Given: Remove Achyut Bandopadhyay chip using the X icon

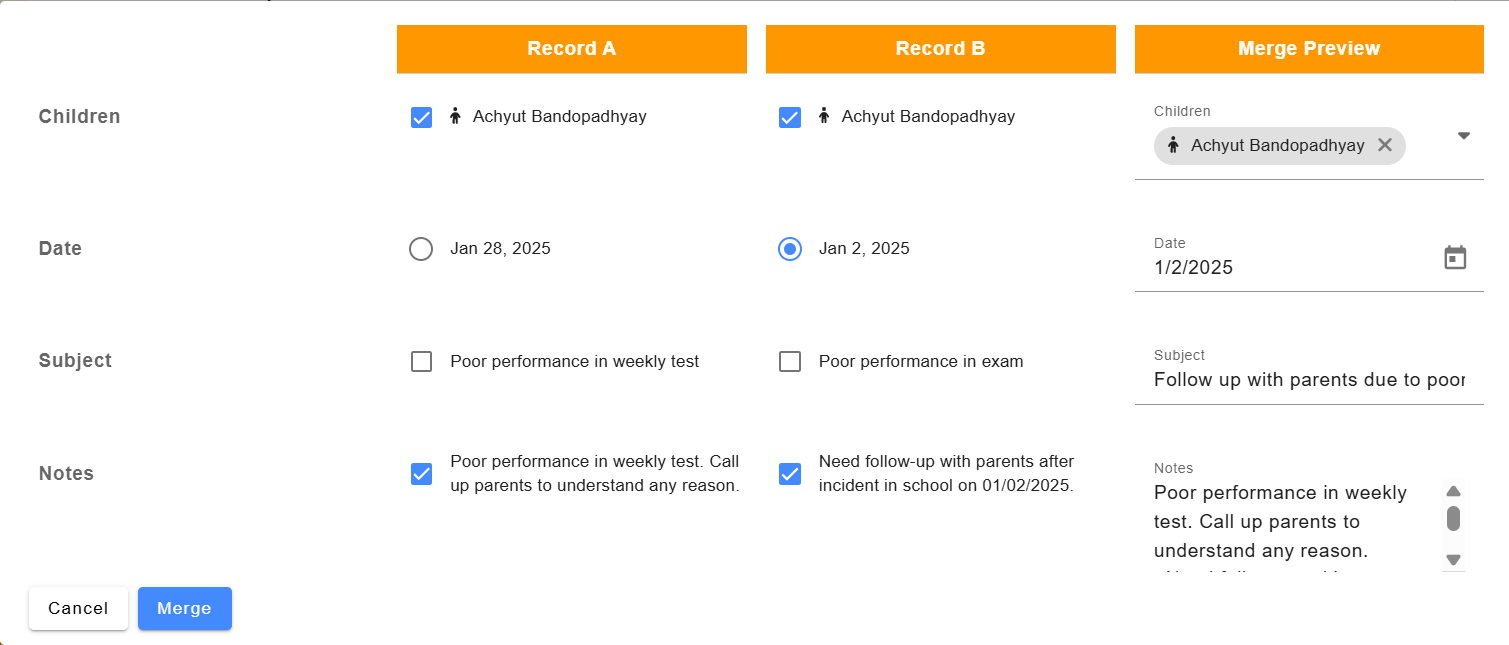Looking at the screenshot, I should 1385,145.
